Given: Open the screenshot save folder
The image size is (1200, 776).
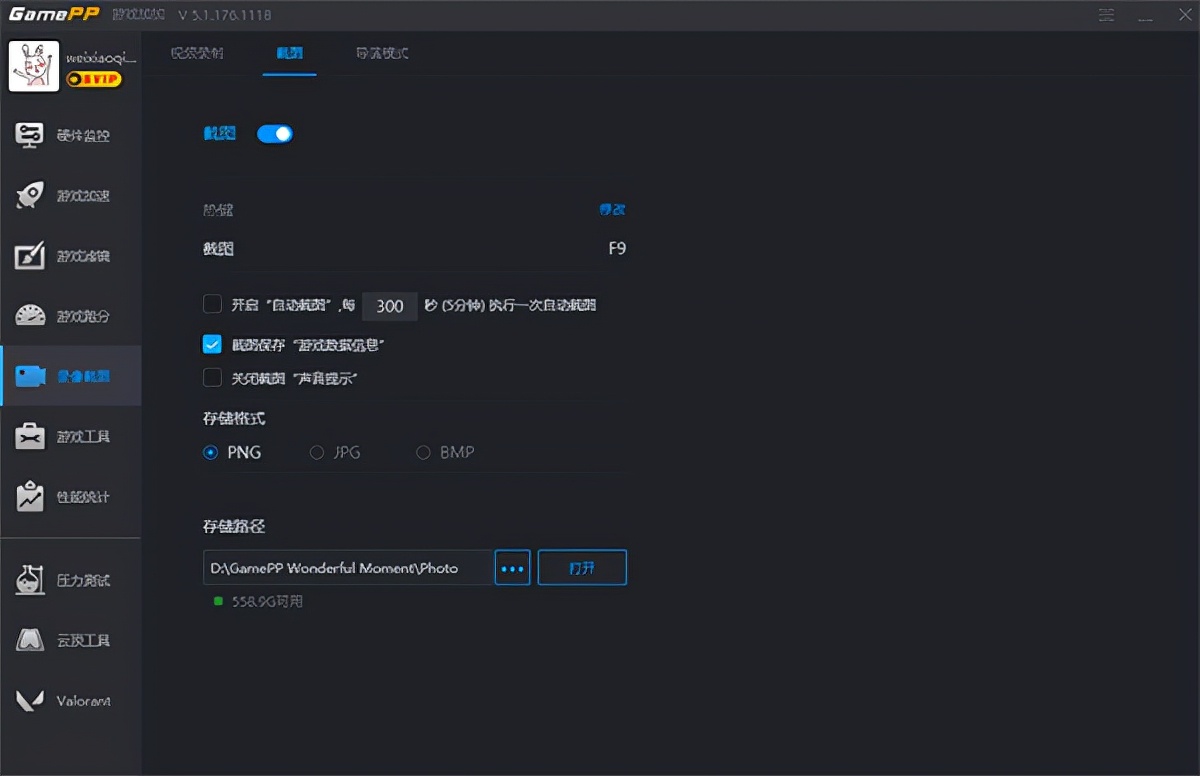Looking at the screenshot, I should pos(582,567).
